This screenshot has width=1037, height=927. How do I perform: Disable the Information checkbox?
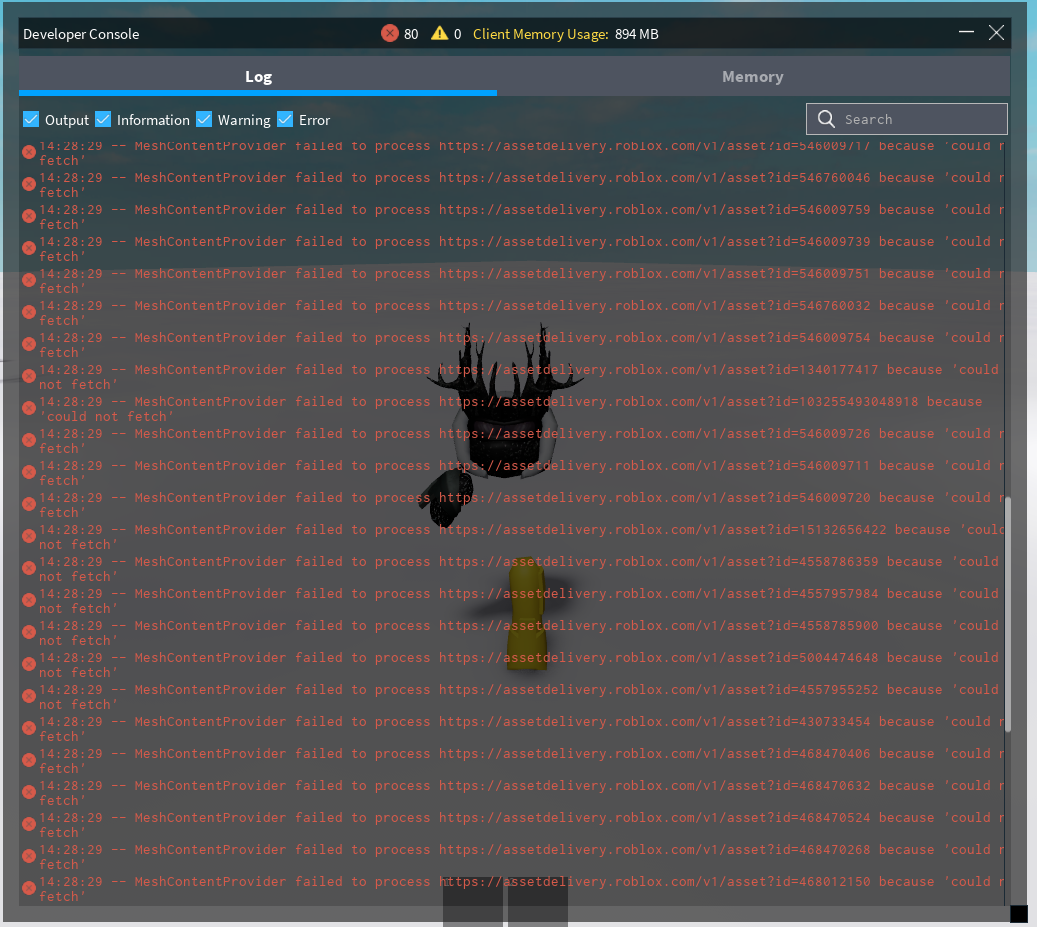(103, 119)
